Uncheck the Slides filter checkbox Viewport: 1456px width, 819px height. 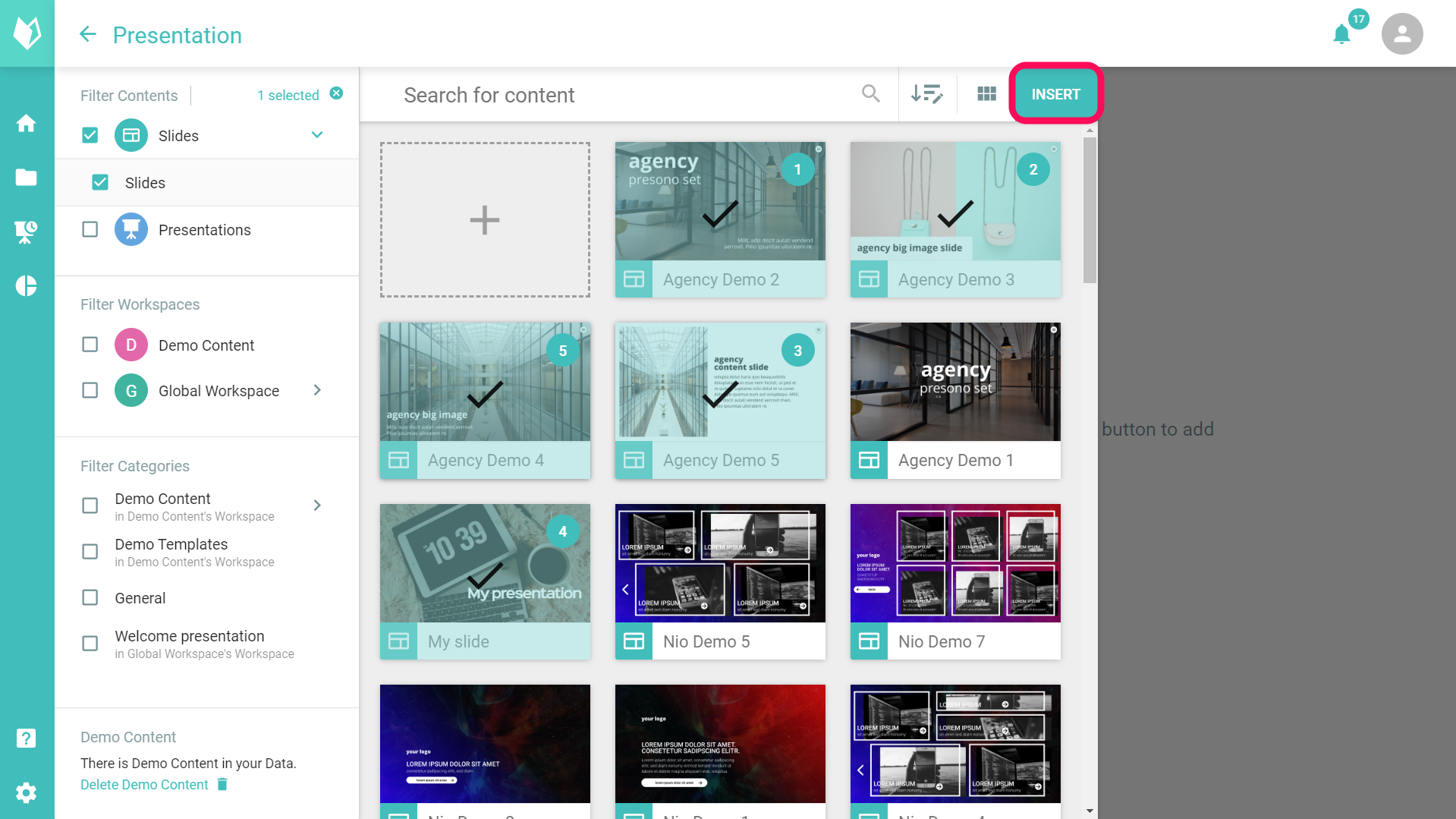[90, 134]
